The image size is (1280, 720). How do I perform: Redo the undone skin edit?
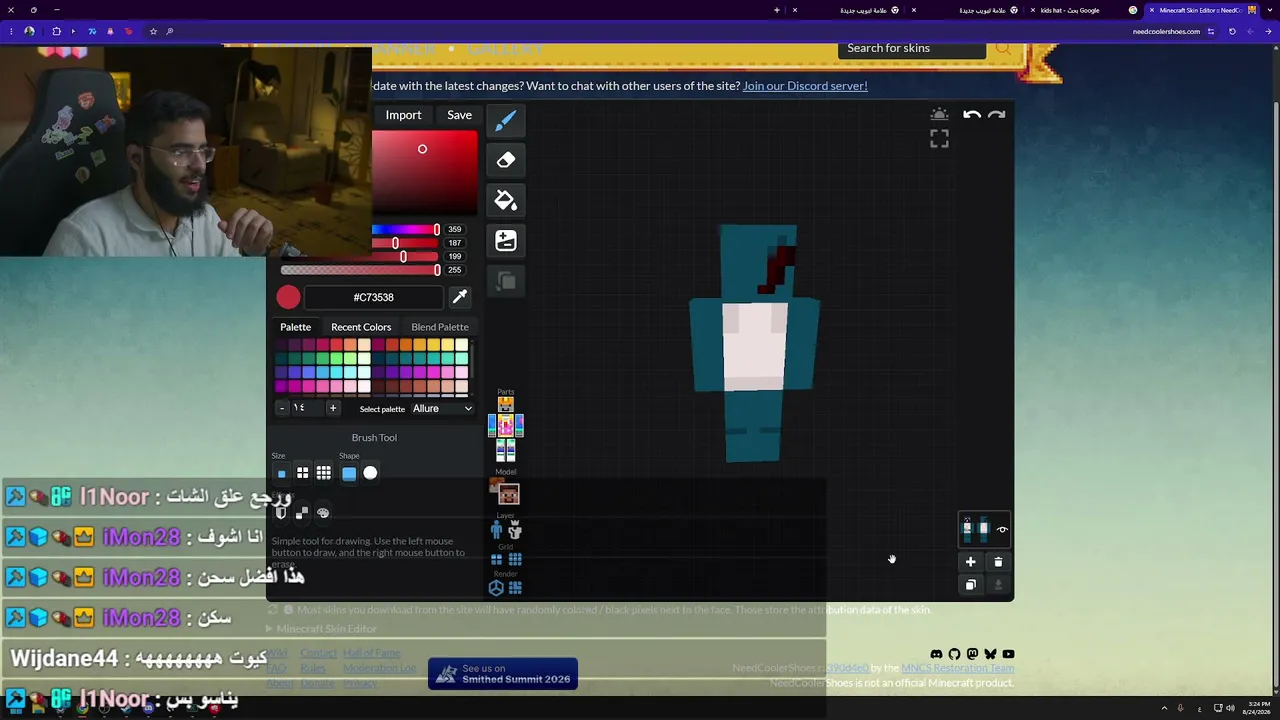[996, 115]
